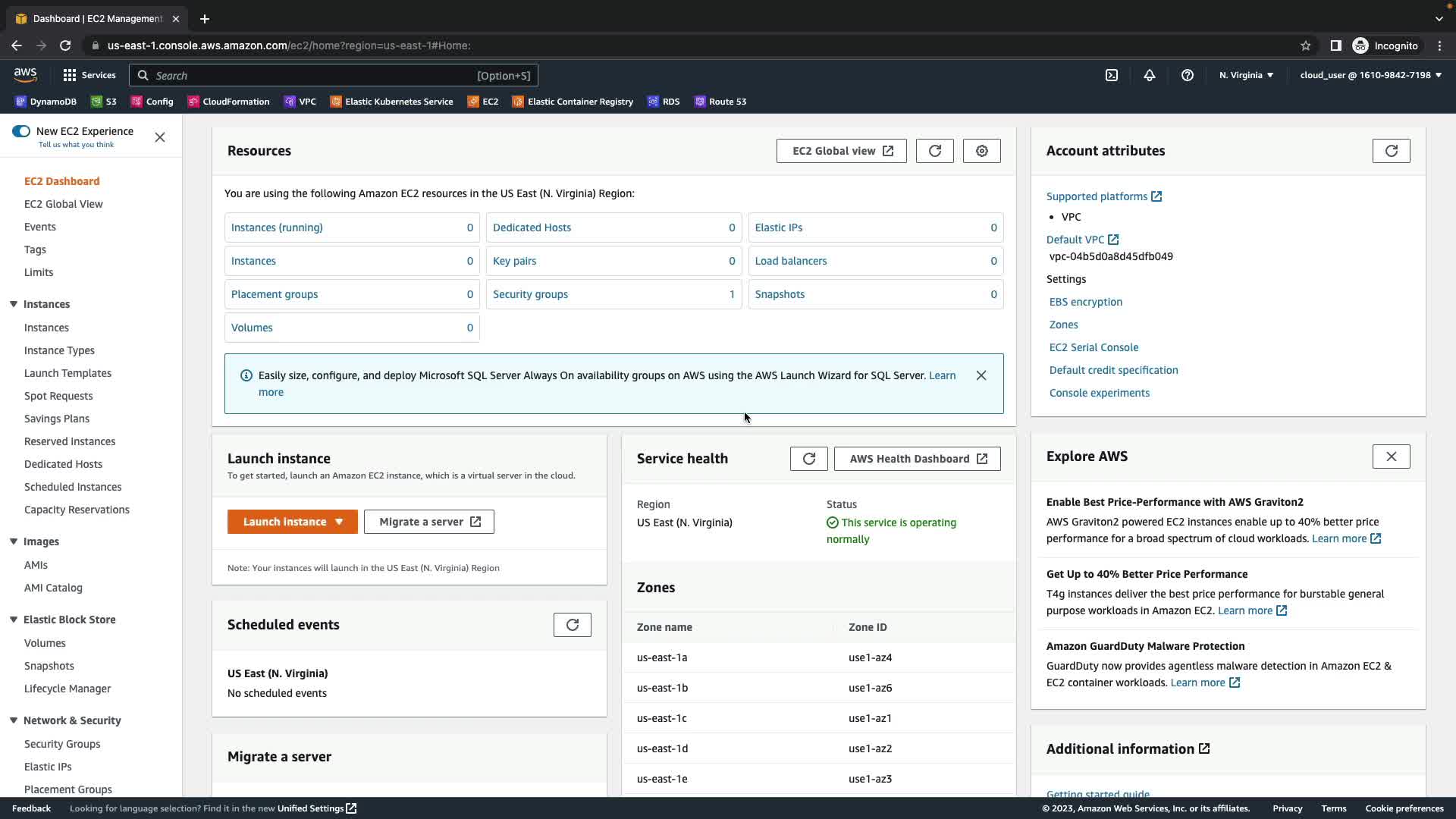Dismiss the SQL Server info banner

pos(981,375)
